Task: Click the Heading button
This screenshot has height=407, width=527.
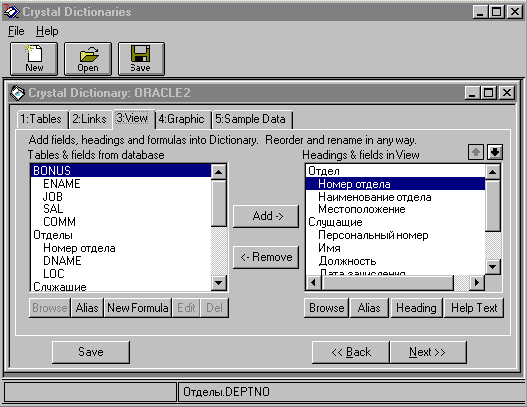Action: pyautogui.click(x=416, y=308)
